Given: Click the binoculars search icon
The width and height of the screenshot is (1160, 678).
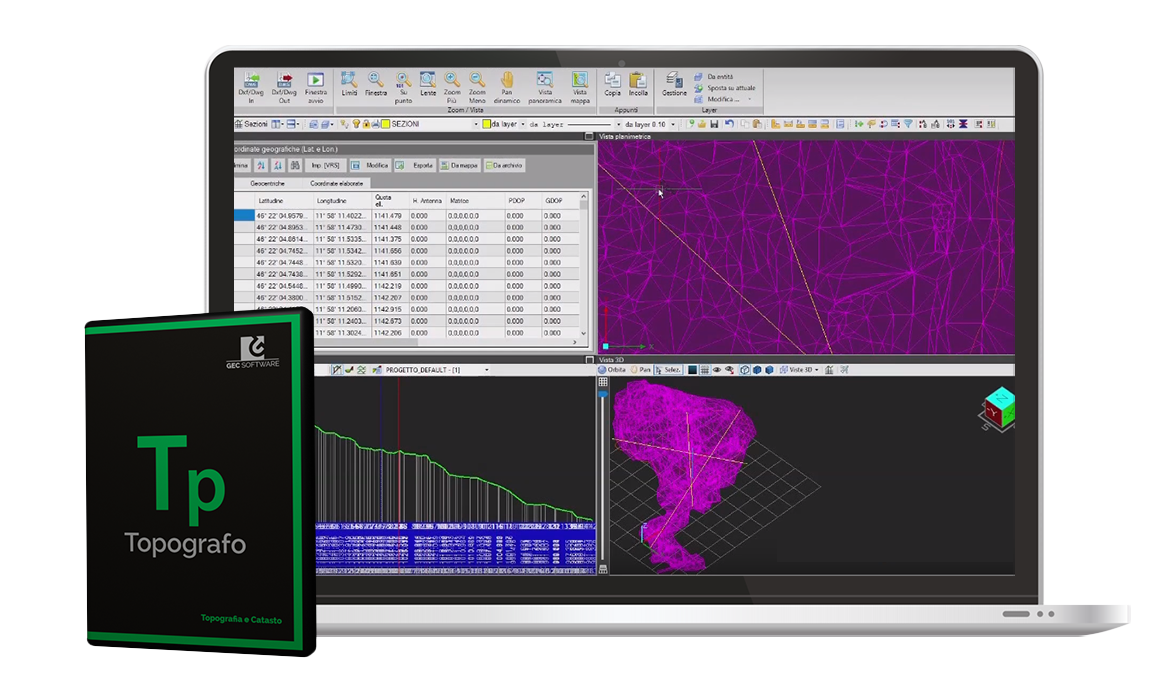Looking at the screenshot, I should pos(295,166).
